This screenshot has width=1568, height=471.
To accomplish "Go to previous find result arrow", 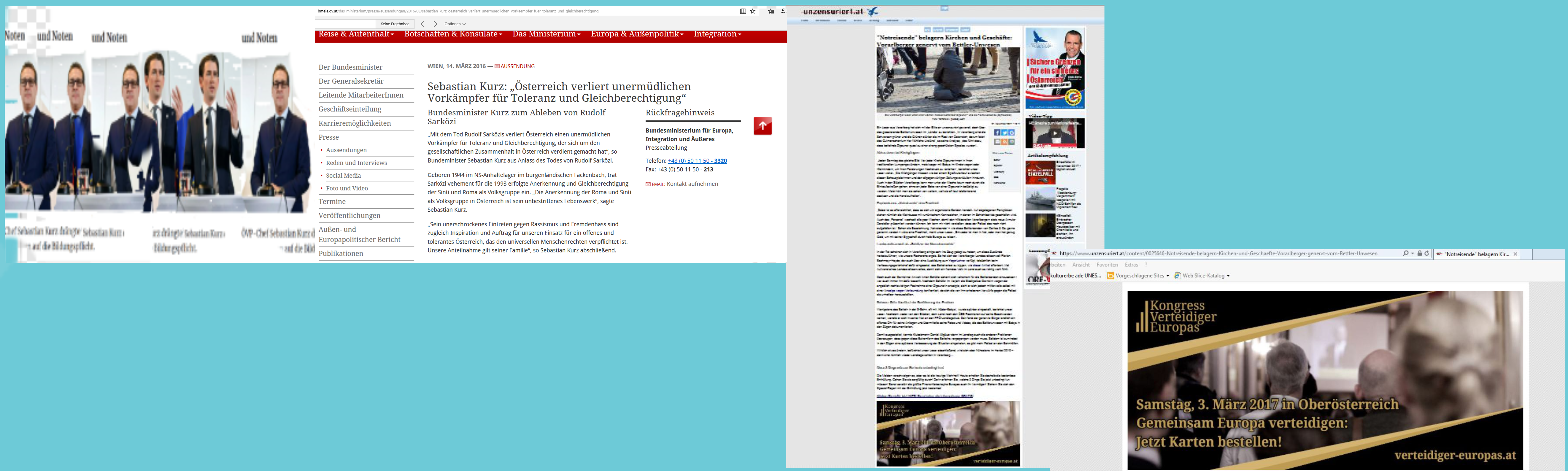I will coord(422,24).
